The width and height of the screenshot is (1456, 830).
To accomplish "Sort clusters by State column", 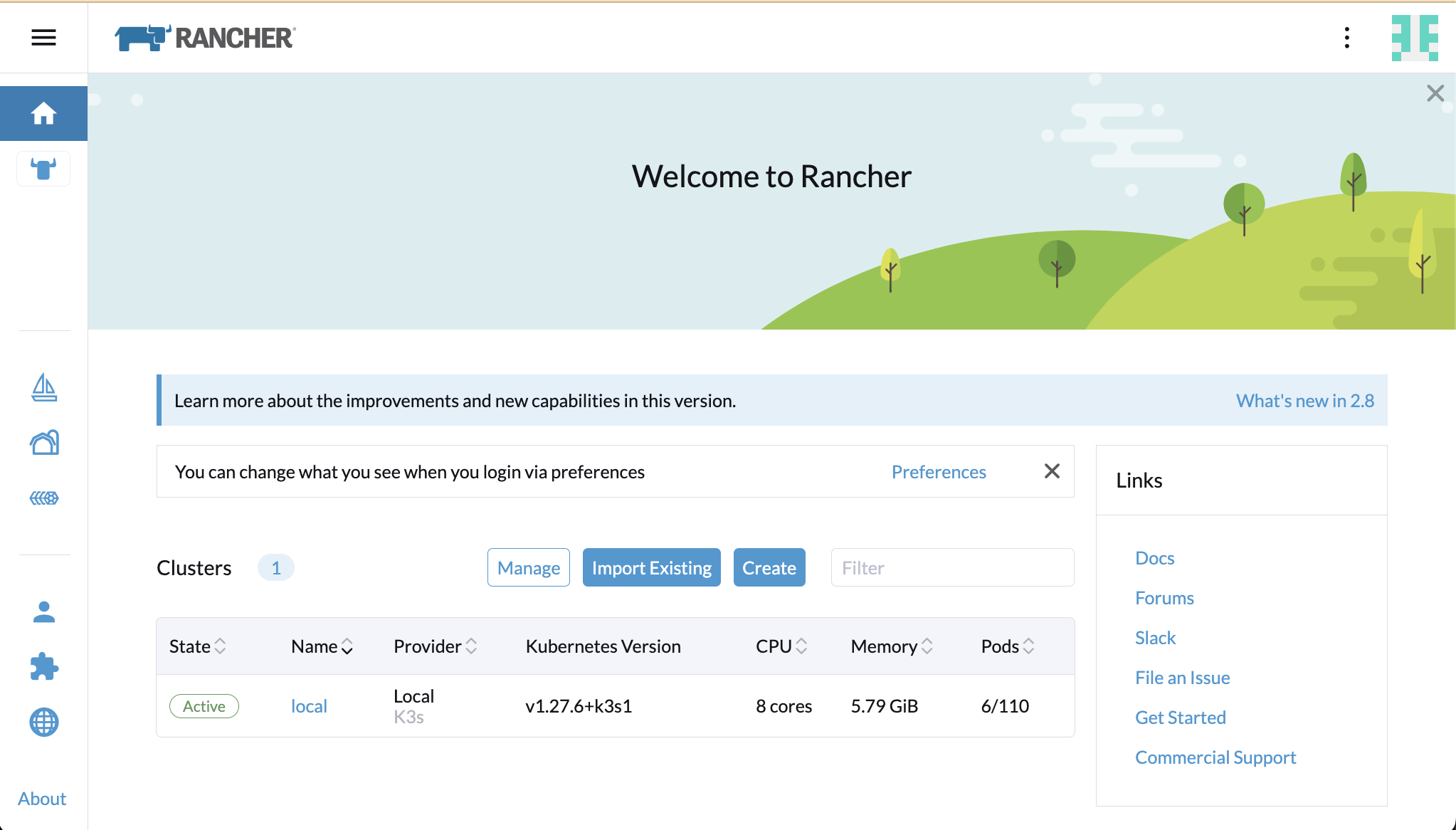I will [x=198, y=646].
